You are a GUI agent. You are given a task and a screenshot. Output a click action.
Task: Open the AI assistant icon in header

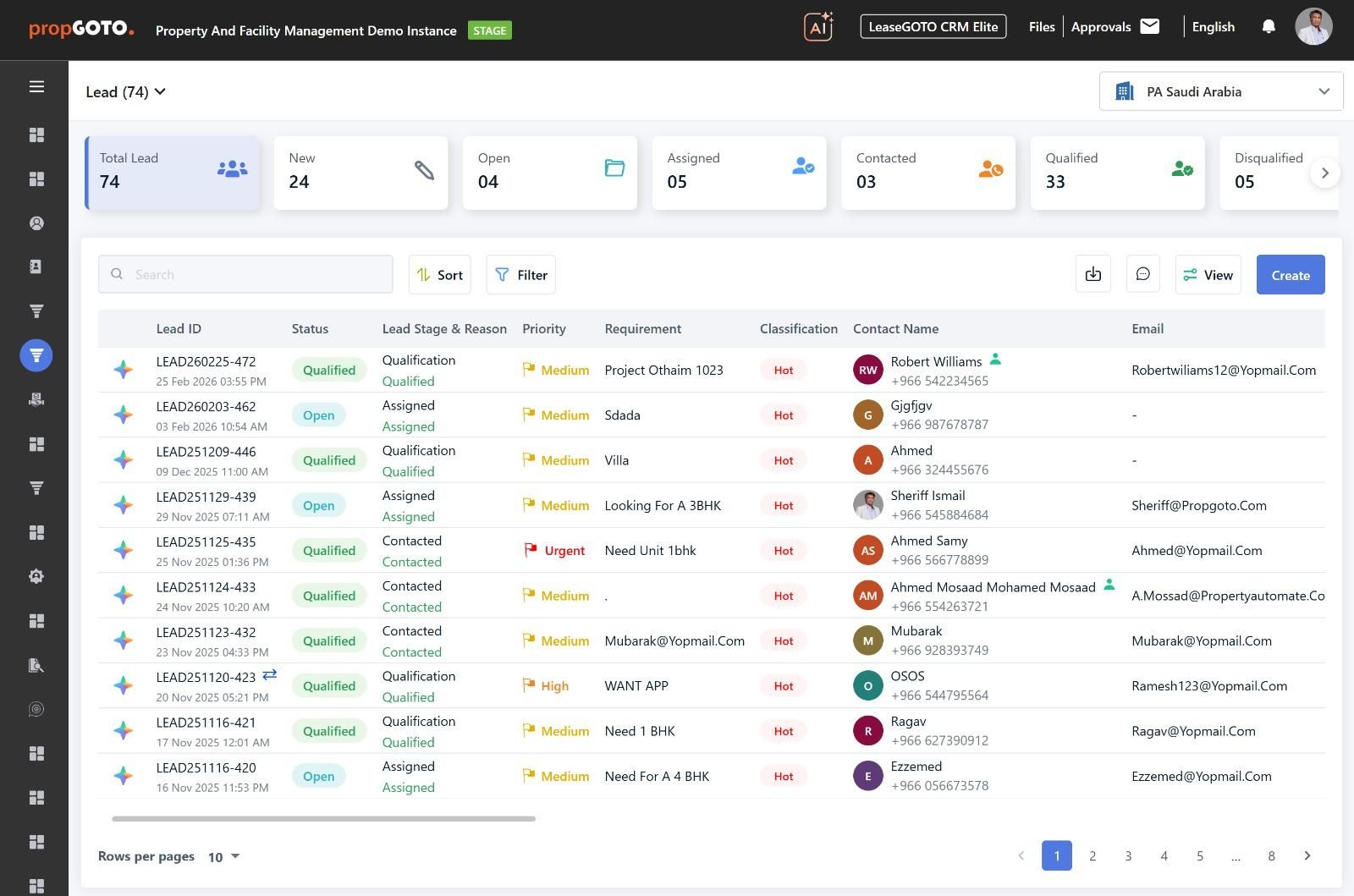click(818, 27)
